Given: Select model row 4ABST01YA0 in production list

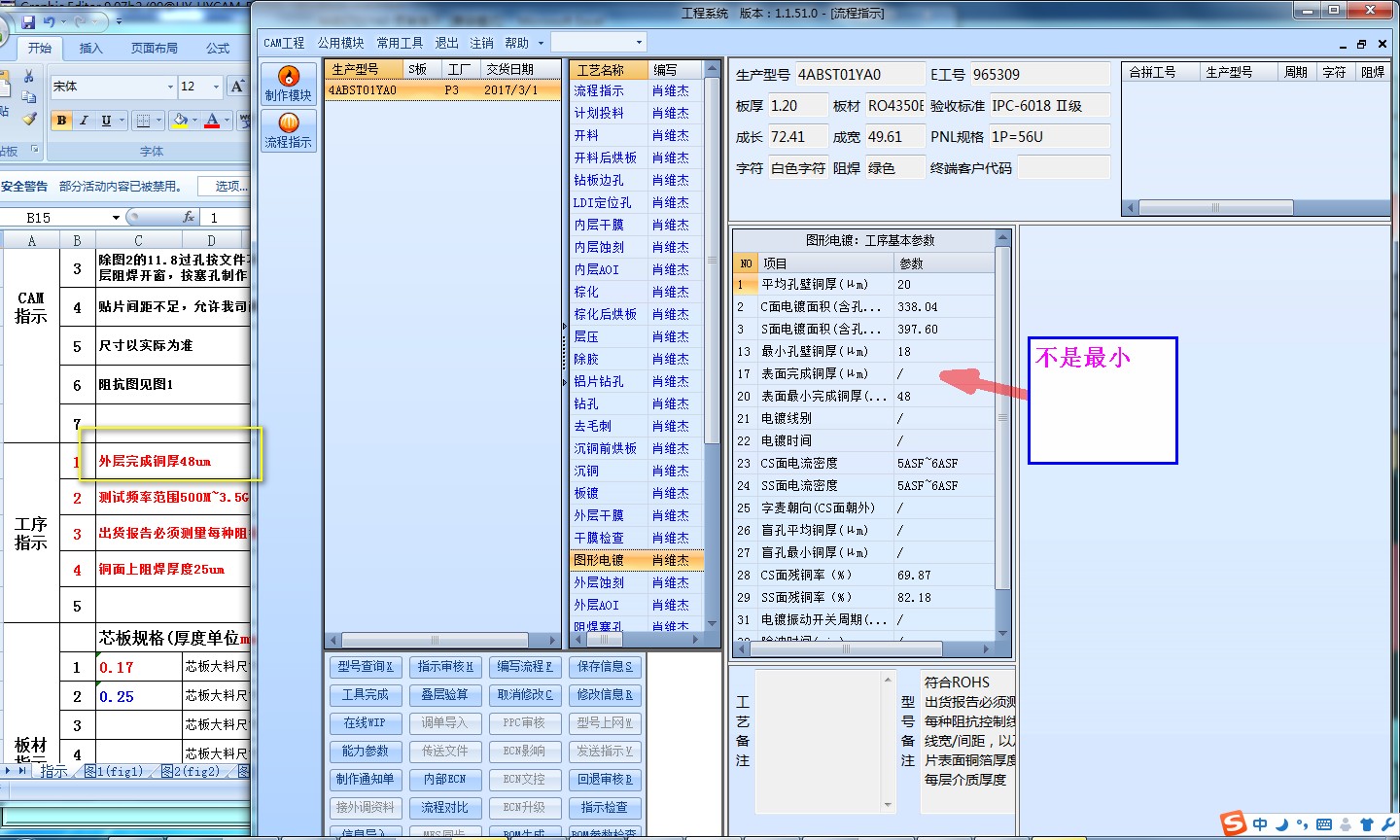Looking at the screenshot, I should 442,90.
